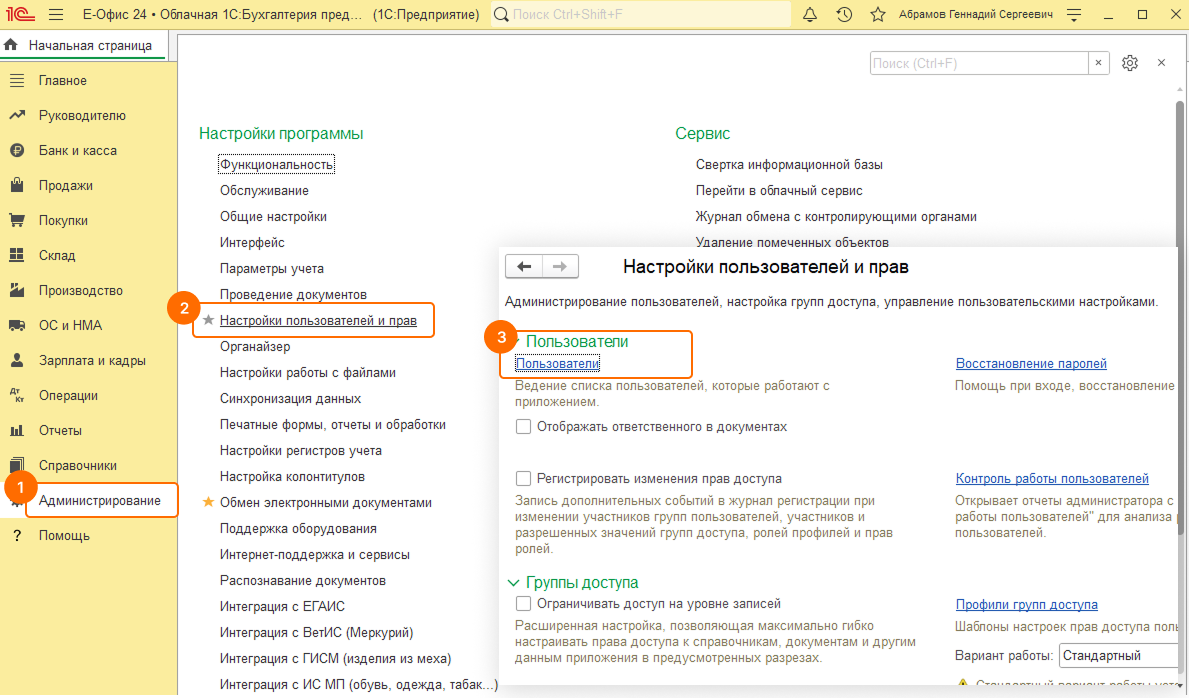Select Банк и касса section
Screen dimensions: 1189x698
pyautogui.click(x=77, y=150)
